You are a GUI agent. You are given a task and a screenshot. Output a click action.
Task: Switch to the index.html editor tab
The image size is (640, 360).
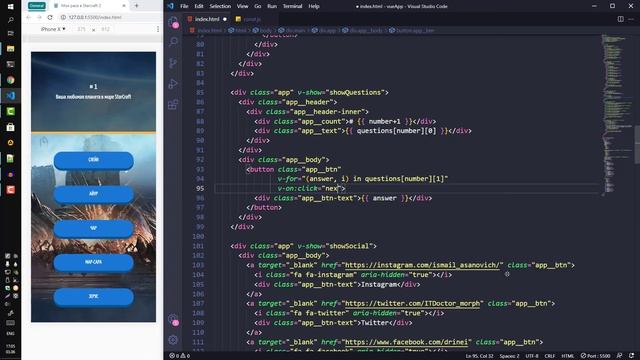(207, 19)
